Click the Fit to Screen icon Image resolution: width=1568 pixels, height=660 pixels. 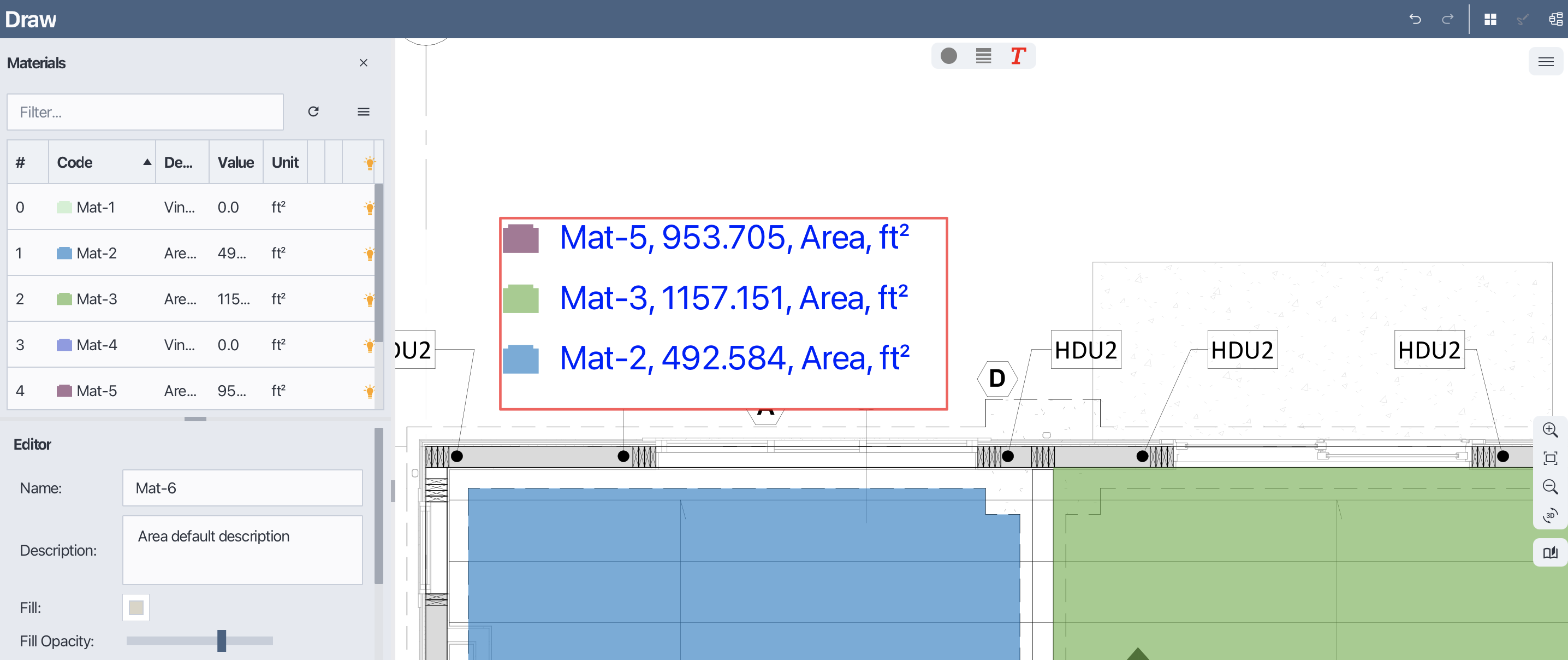(x=1551, y=458)
